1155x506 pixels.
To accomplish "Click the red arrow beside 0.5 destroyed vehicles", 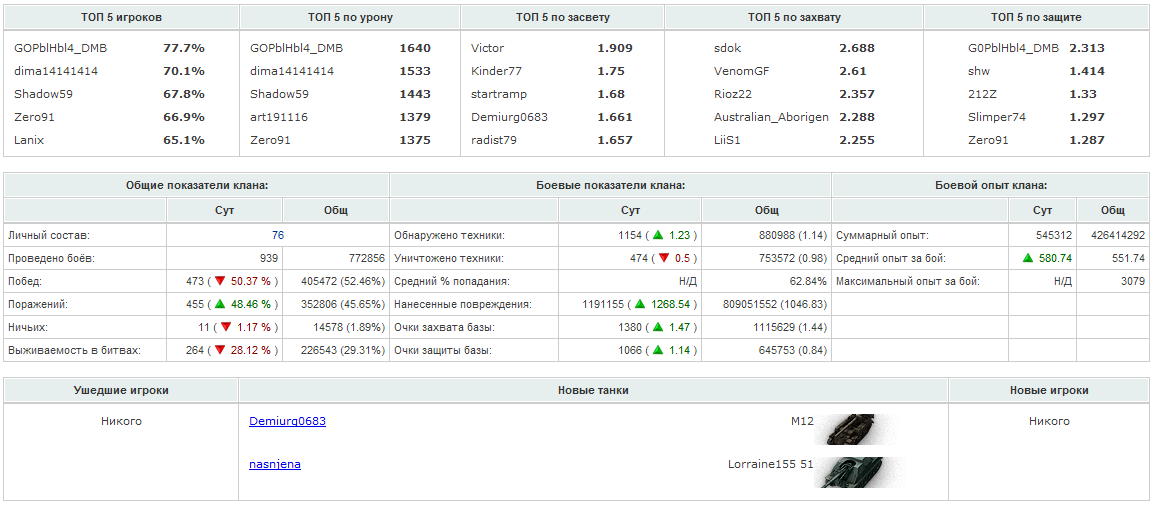I will tap(664, 258).
